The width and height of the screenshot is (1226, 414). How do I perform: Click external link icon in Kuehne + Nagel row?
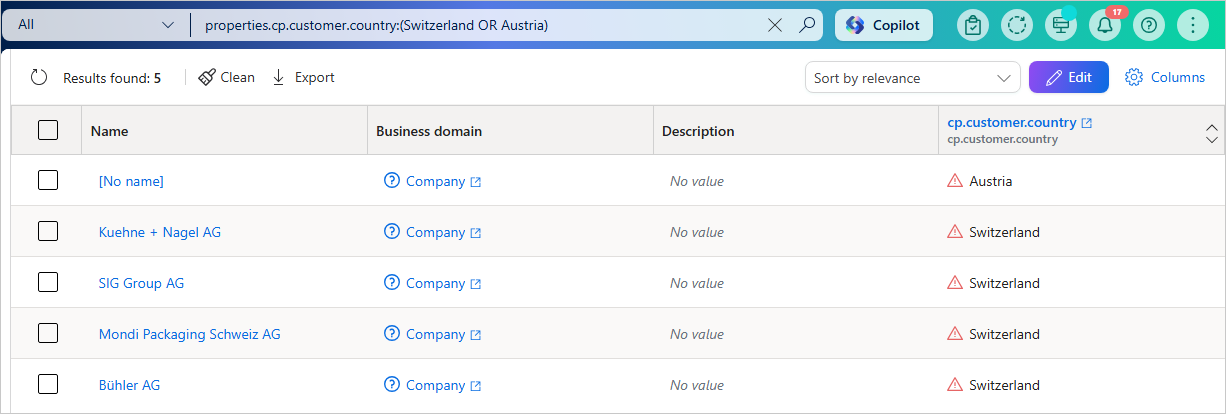tap(476, 233)
